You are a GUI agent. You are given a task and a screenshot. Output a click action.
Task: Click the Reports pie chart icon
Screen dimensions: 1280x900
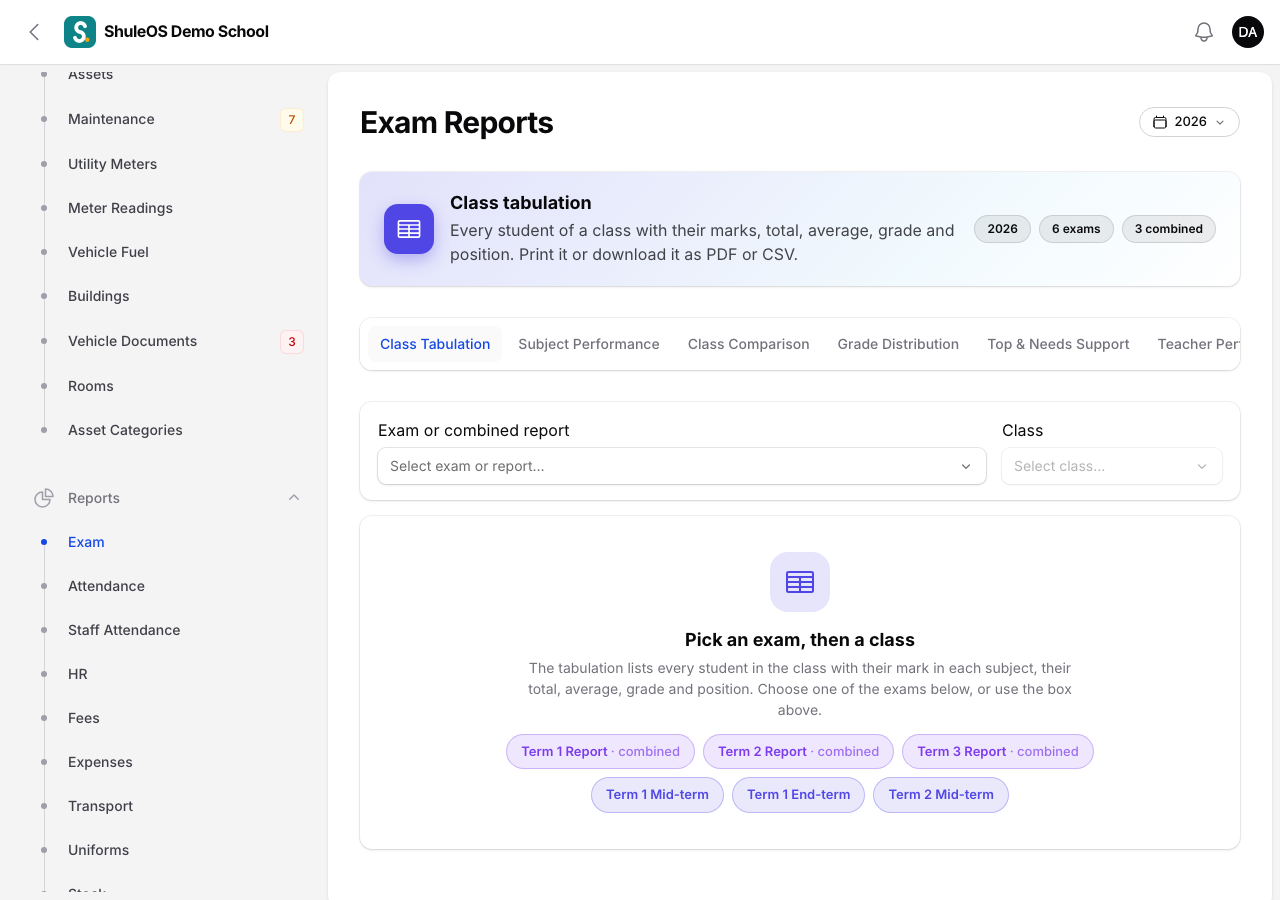tap(44, 498)
